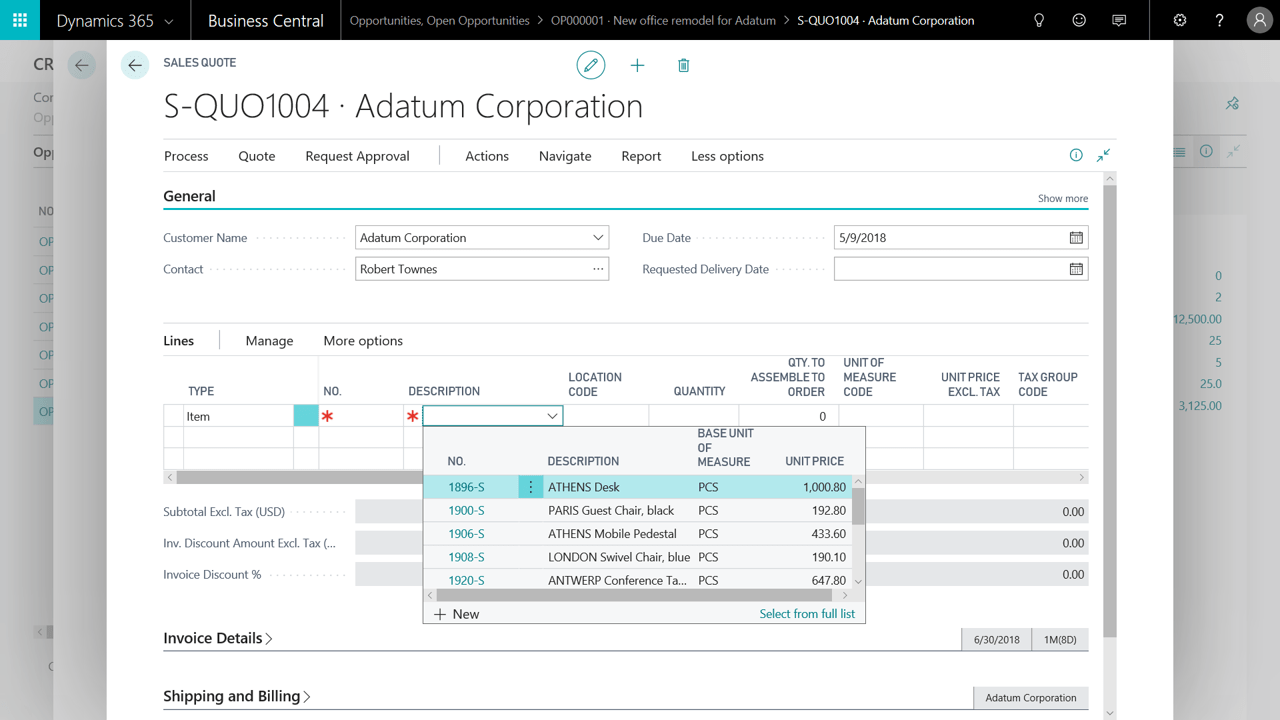Open the user account avatar
Image resolution: width=1280 pixels, height=720 pixels.
[x=1260, y=20]
